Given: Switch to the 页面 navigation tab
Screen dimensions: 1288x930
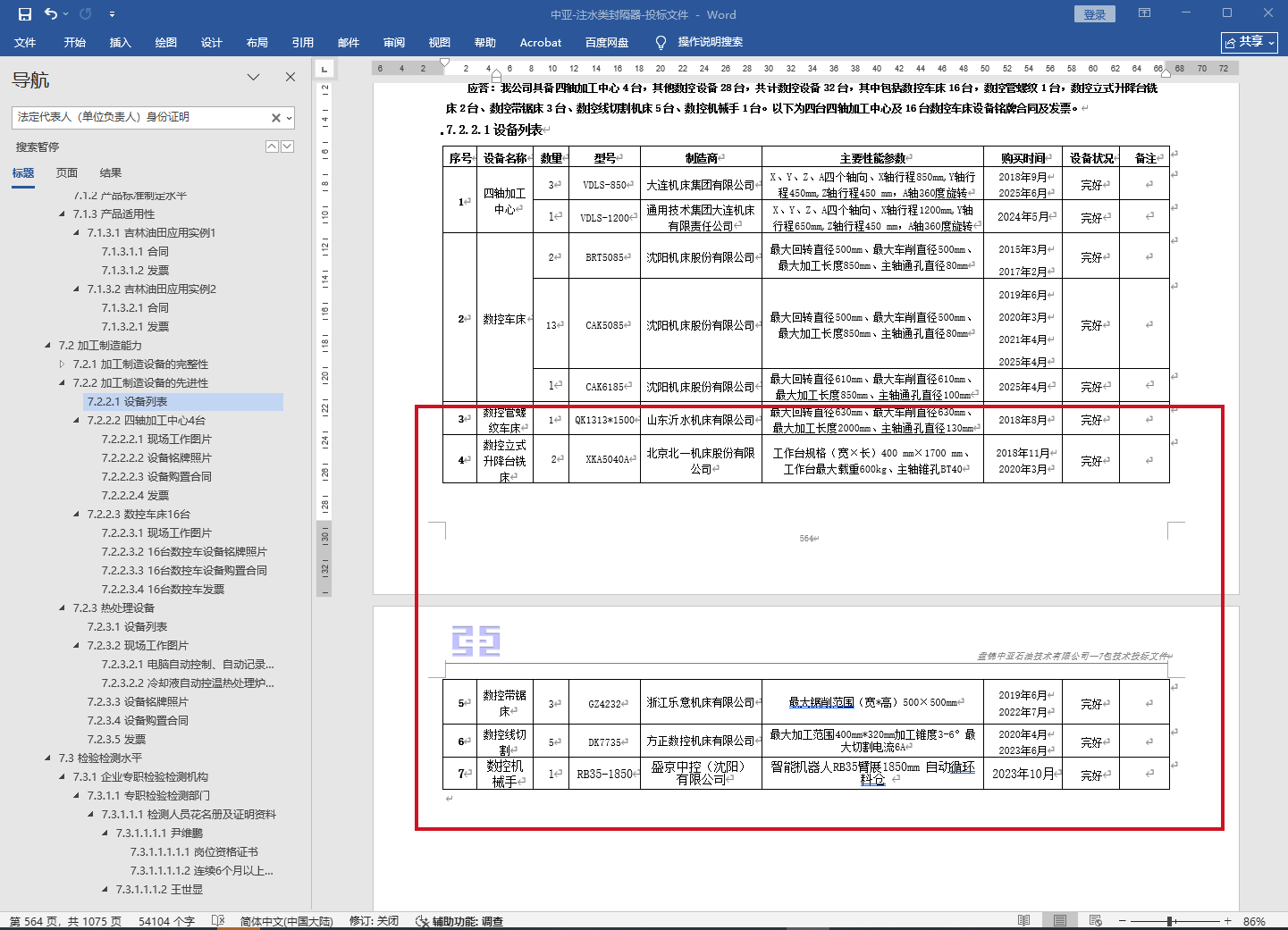Looking at the screenshot, I should click(x=67, y=173).
